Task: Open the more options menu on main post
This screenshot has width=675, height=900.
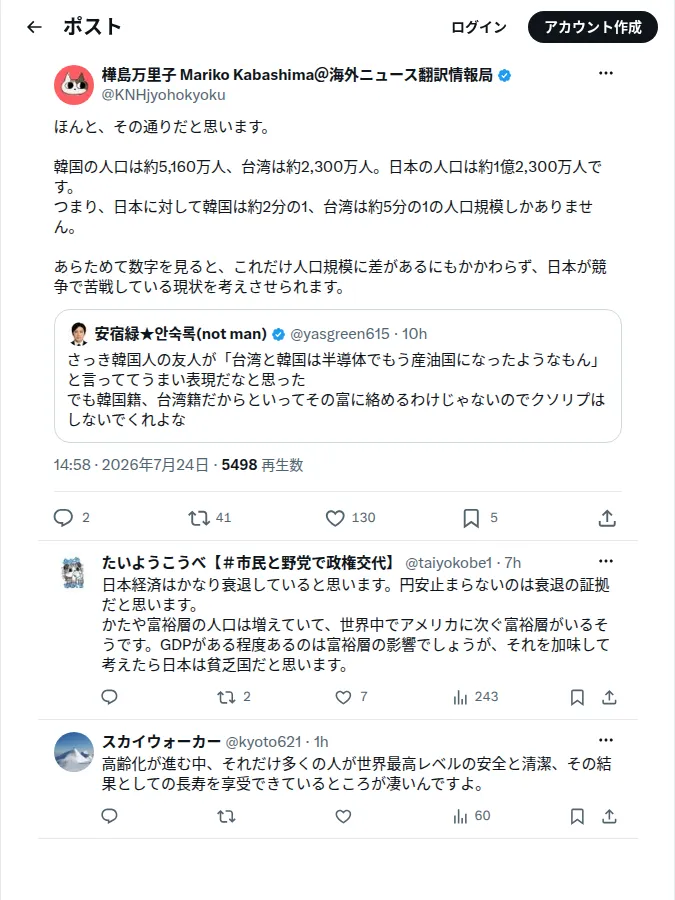Action: pyautogui.click(x=606, y=73)
